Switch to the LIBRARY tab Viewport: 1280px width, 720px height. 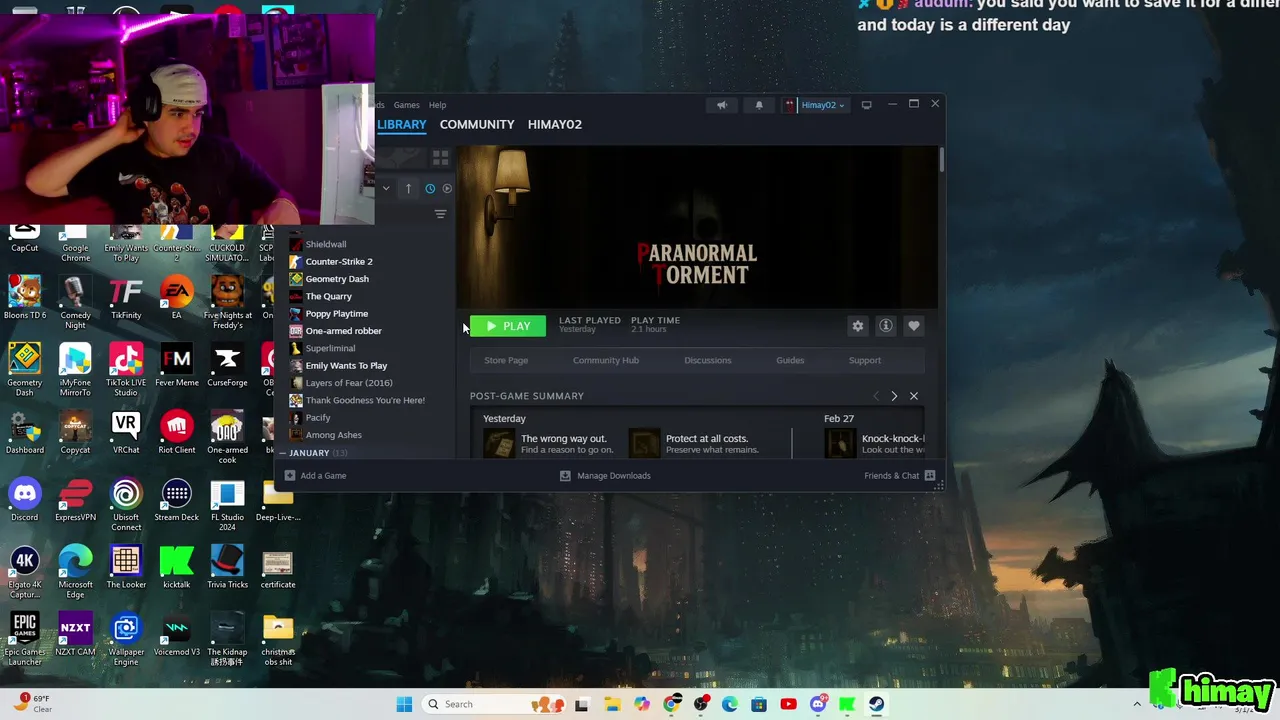[402, 124]
